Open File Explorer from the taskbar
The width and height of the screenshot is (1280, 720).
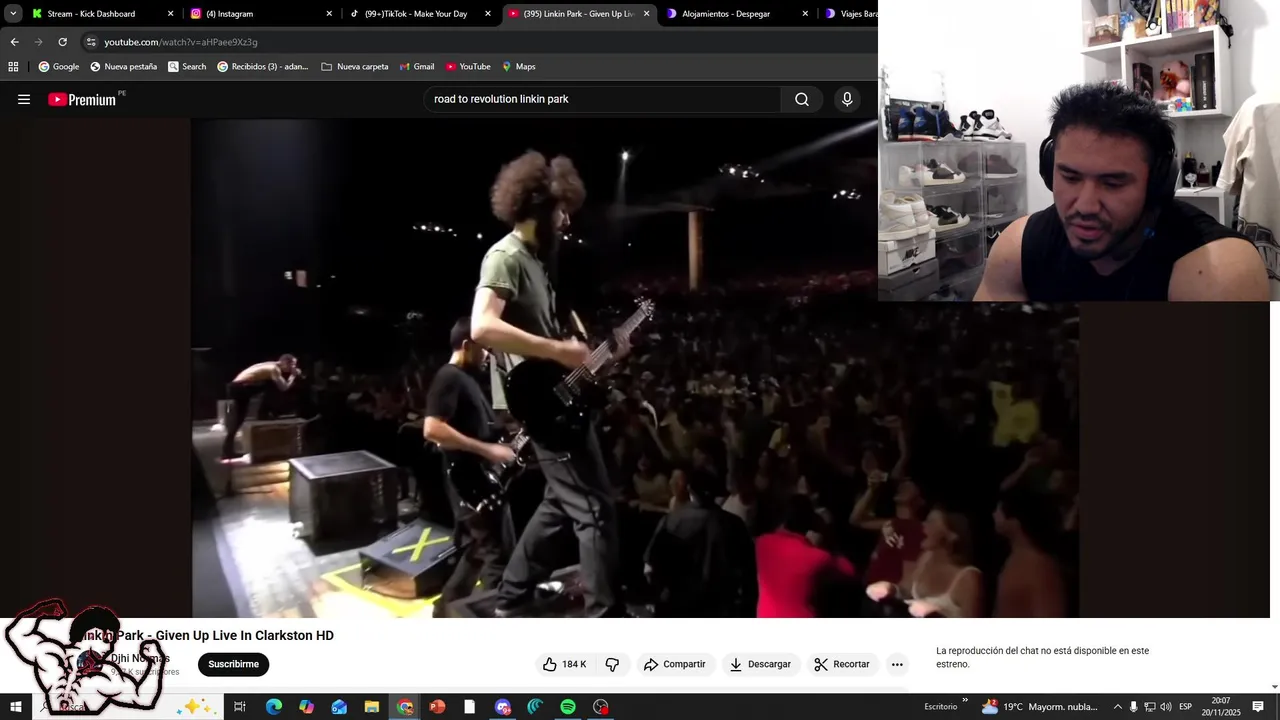click(371, 707)
